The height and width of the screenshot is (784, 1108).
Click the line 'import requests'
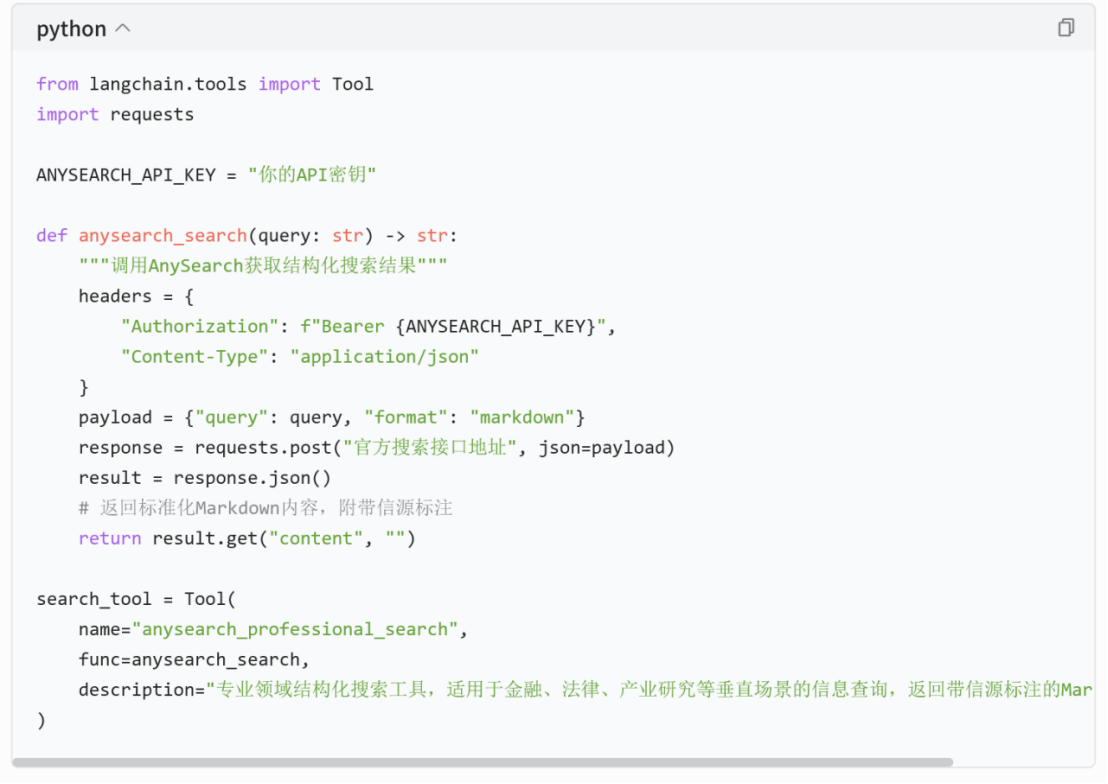point(115,115)
